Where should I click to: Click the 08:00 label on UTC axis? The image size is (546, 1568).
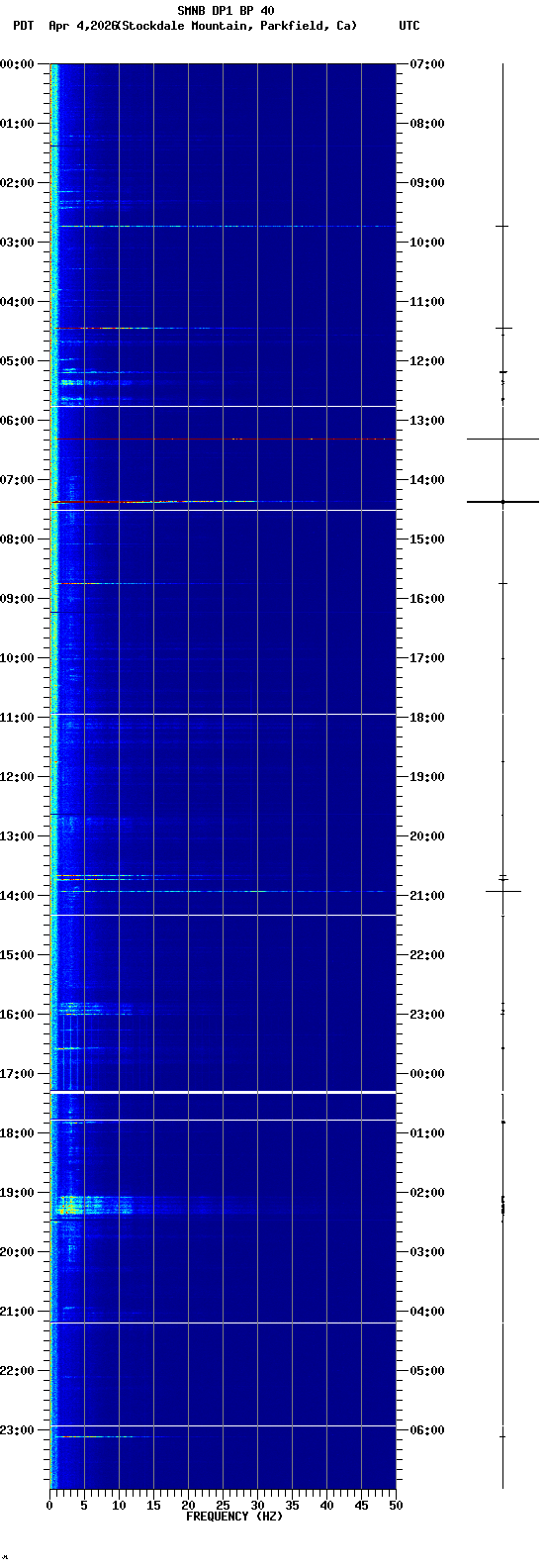click(x=427, y=124)
